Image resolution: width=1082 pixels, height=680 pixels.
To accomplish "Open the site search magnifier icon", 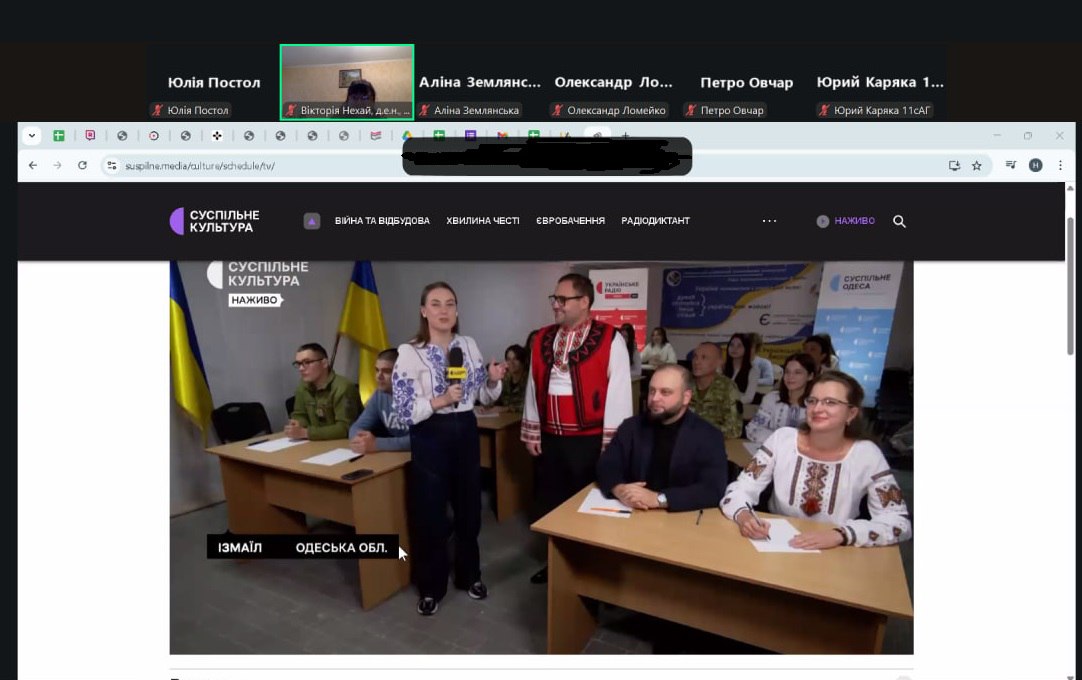I will pyautogui.click(x=899, y=221).
